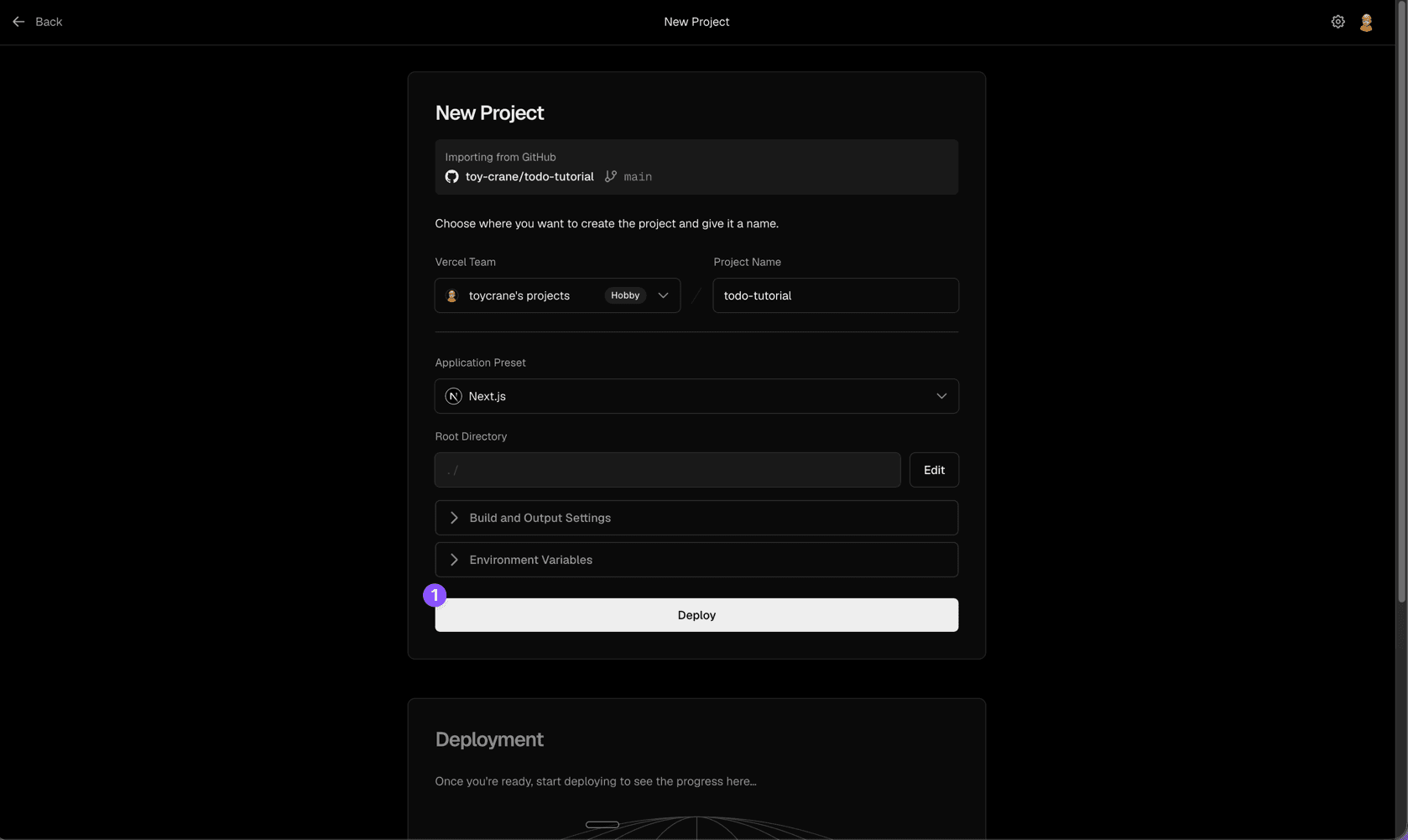
Task: Click the Root Directory path field
Action: point(667,470)
